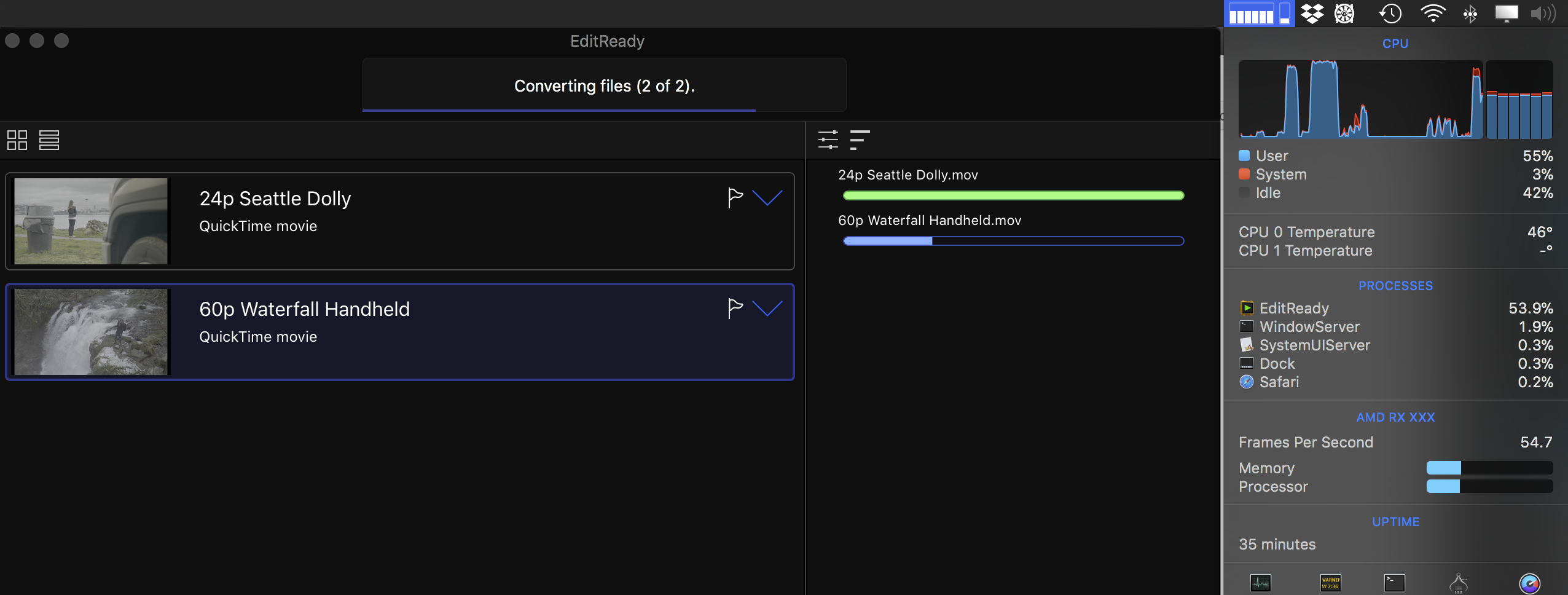The width and height of the screenshot is (1568, 595).
Task: Click the single-bar meter beside the CPU cores
Action: 1285,14
